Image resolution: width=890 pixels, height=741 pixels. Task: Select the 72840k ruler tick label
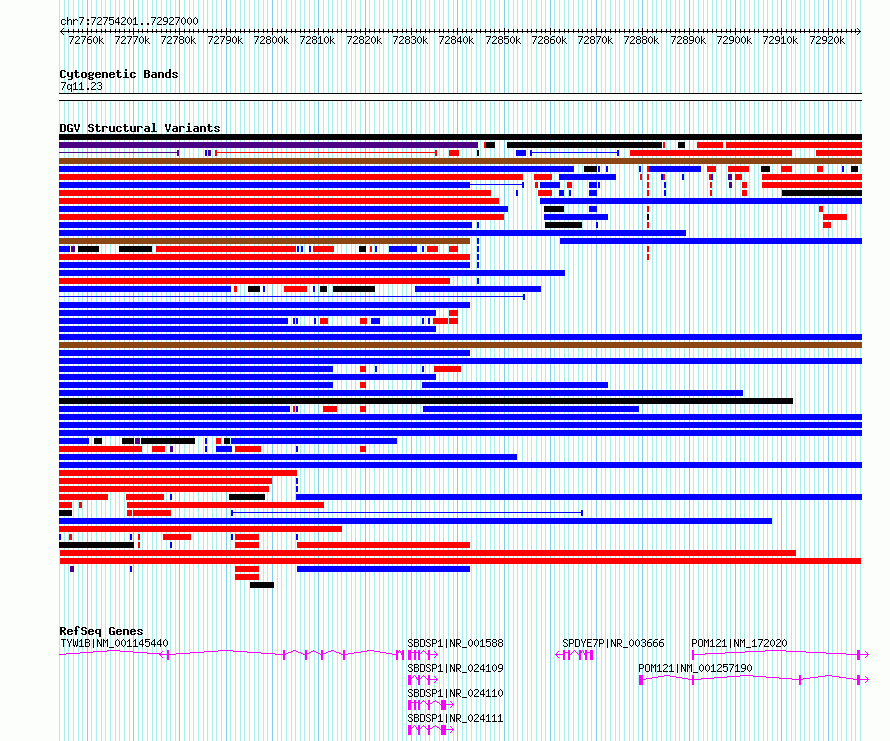pyautogui.click(x=456, y=40)
